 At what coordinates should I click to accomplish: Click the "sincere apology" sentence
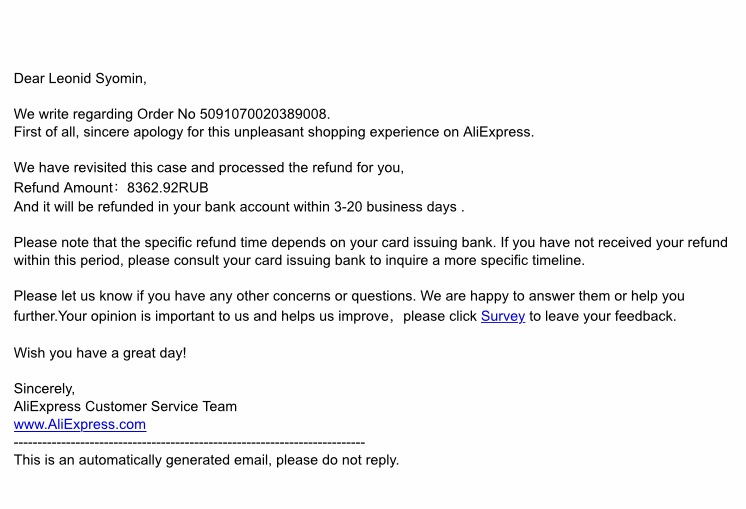tap(274, 132)
